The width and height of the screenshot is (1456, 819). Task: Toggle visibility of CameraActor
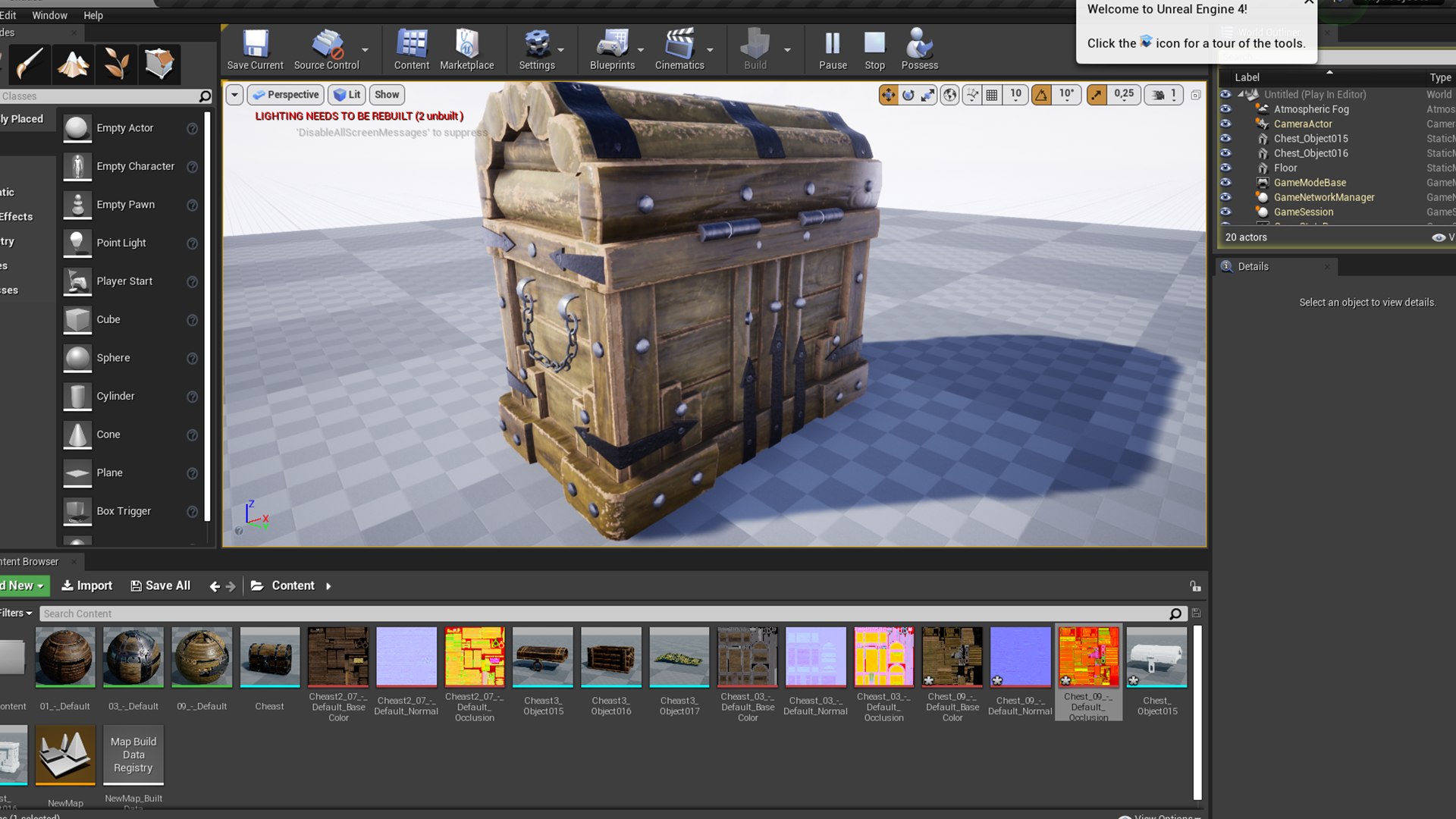tap(1225, 124)
